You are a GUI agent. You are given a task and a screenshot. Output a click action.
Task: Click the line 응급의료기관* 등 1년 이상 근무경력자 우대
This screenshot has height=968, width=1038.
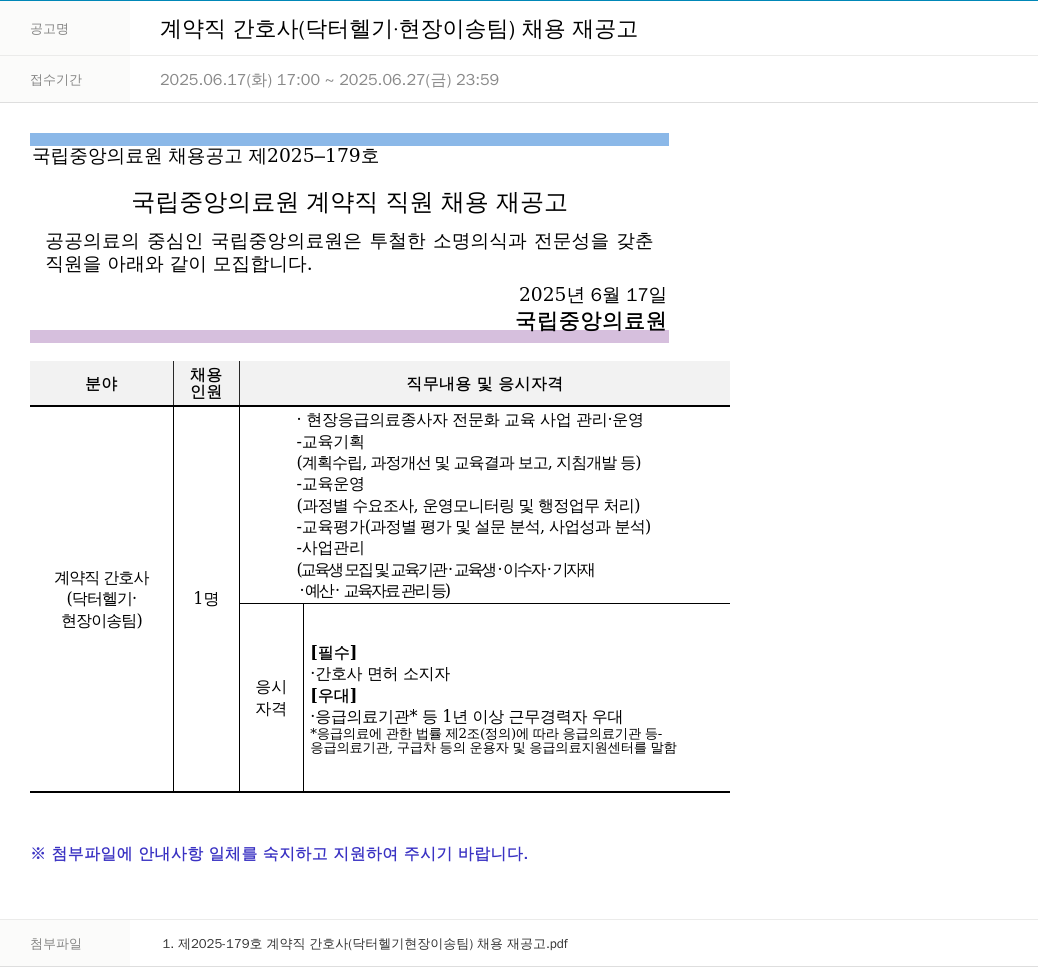[x=467, y=716]
